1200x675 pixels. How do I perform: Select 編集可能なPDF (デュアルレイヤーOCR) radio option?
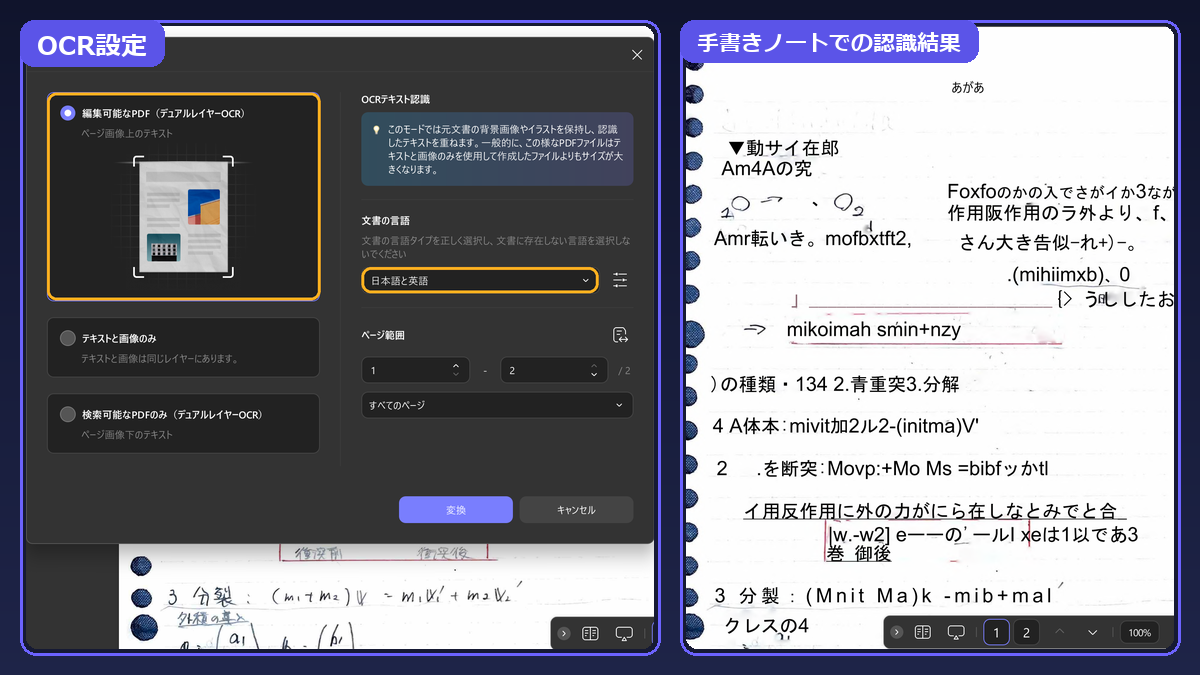tap(67, 113)
